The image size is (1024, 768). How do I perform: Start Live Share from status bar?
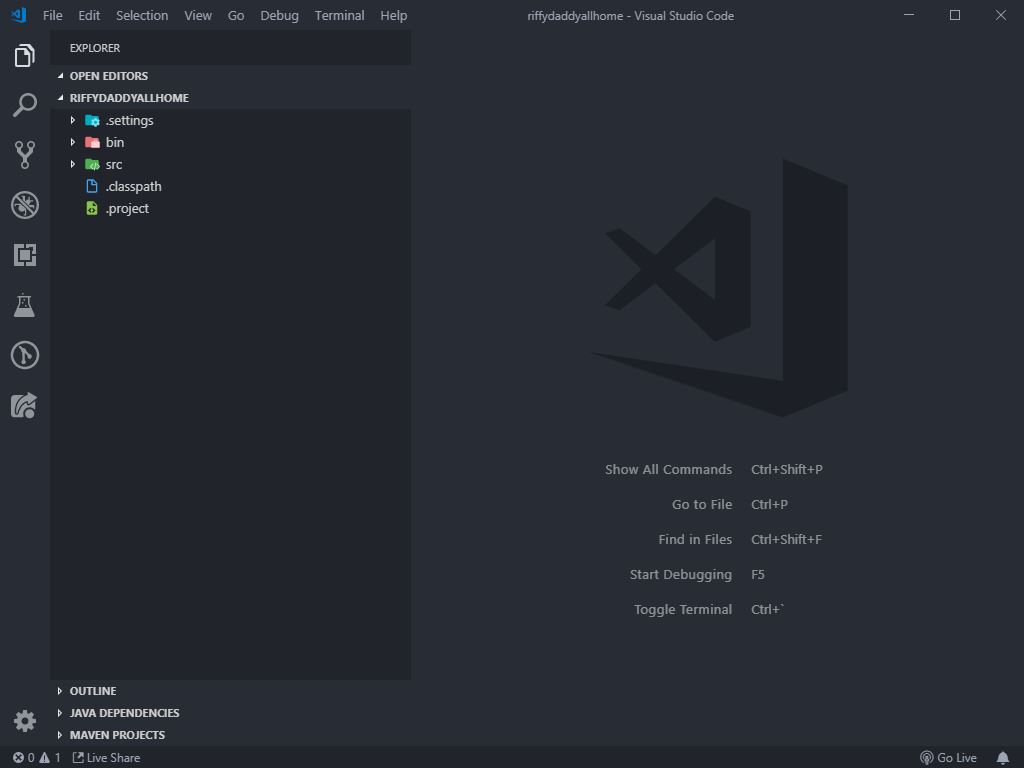pyautogui.click(x=106, y=758)
